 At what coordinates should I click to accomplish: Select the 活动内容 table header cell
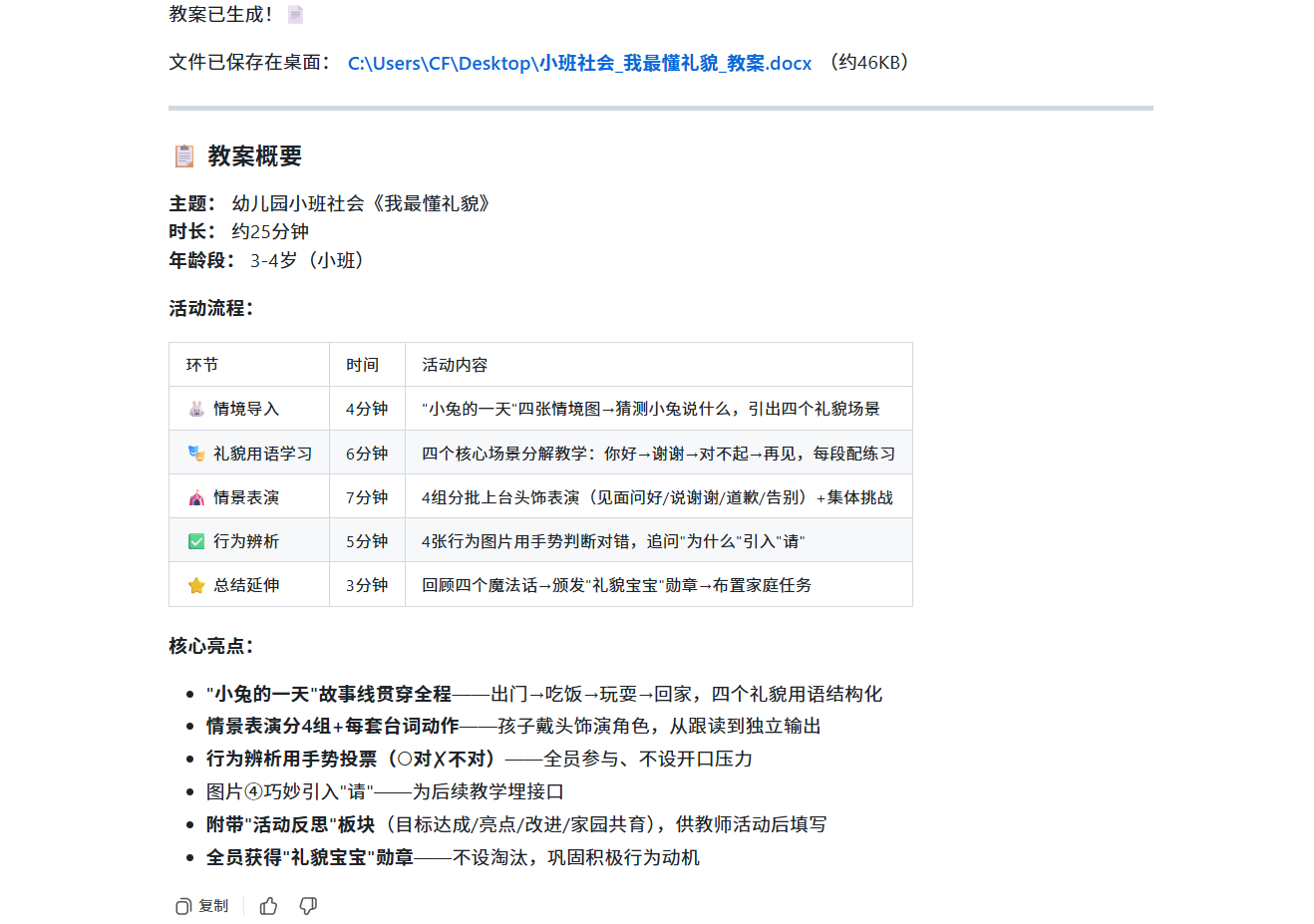(659, 365)
